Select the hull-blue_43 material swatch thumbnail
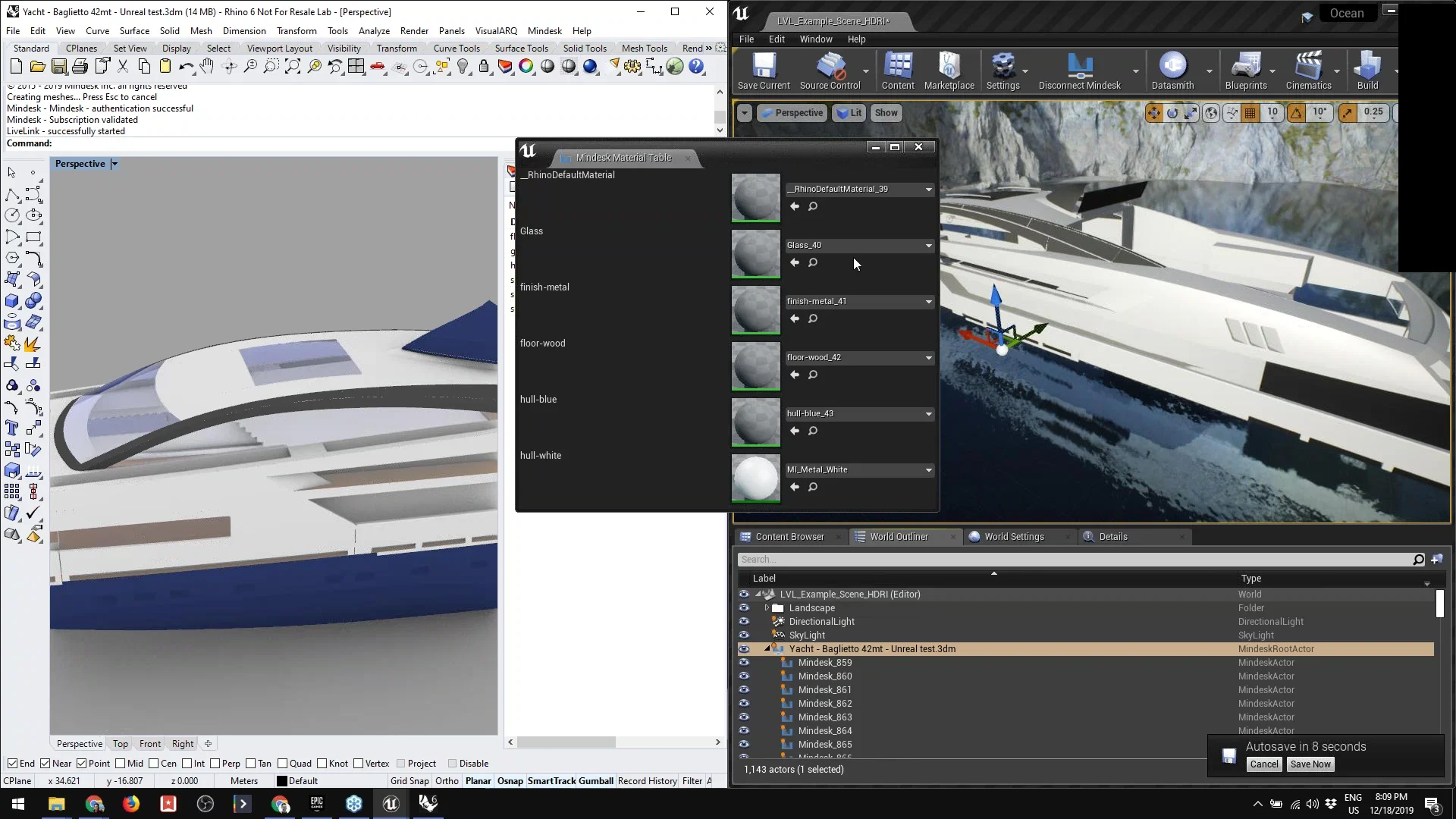This screenshot has width=1456, height=819. click(x=756, y=422)
